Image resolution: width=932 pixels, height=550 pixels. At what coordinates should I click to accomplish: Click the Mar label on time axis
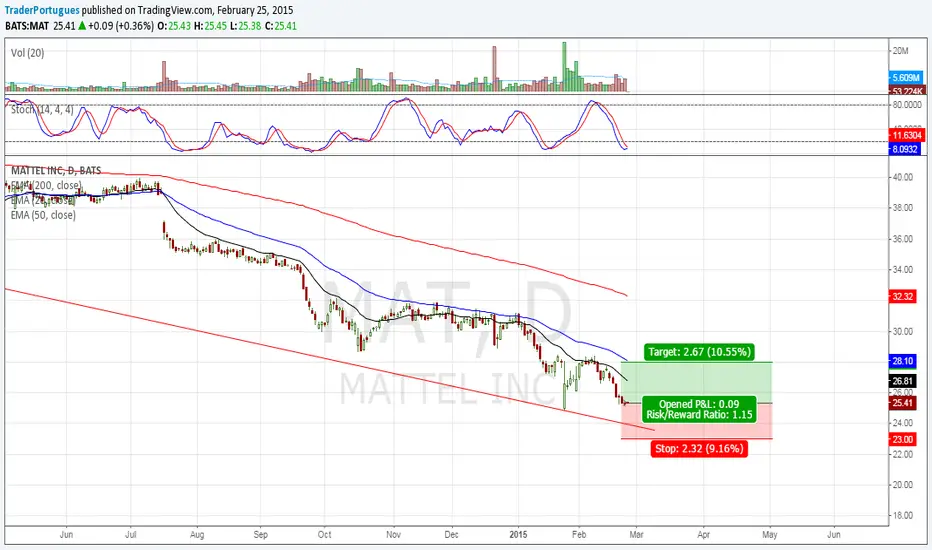636,535
